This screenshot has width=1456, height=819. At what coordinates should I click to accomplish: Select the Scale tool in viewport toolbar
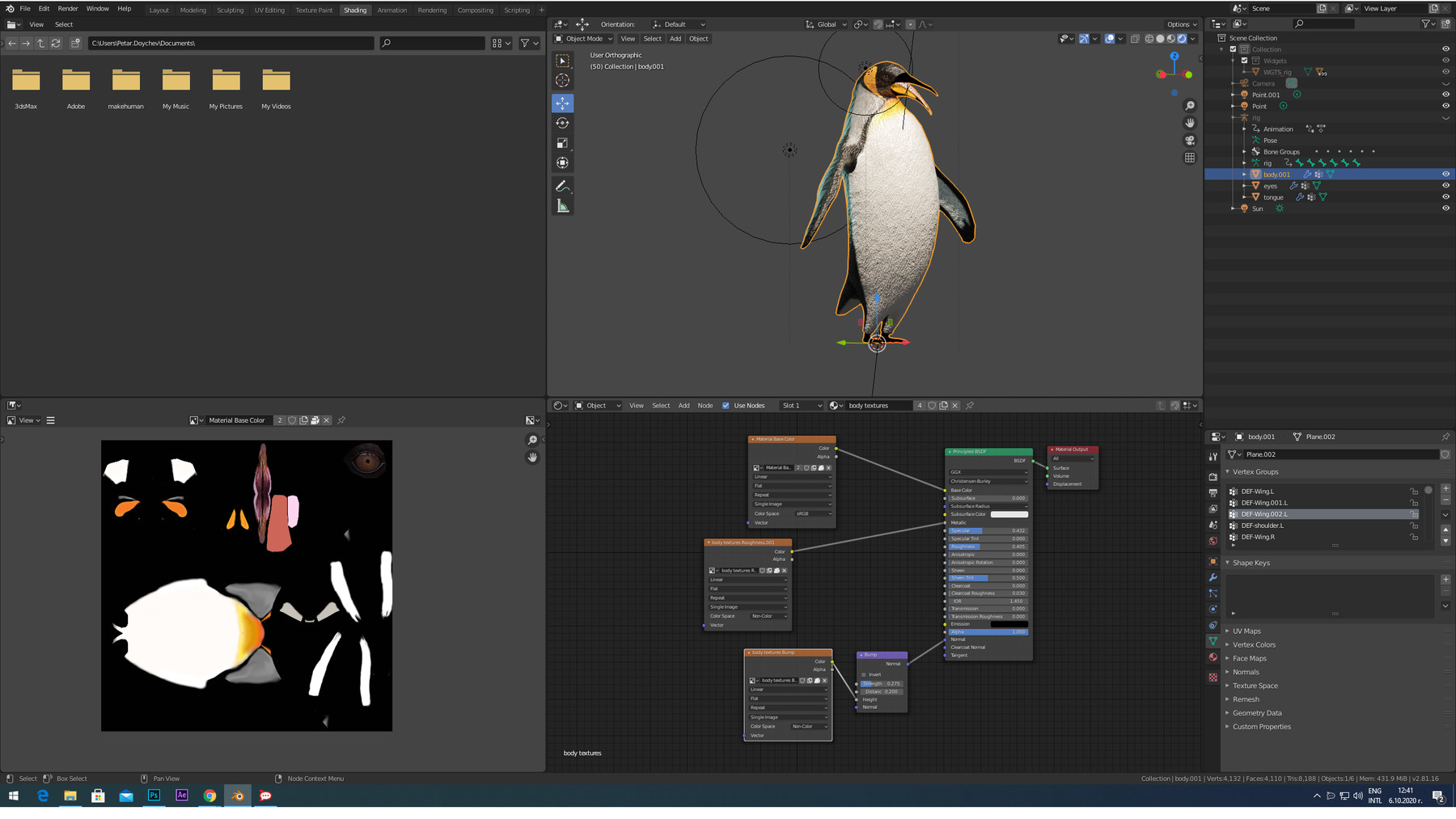(x=562, y=143)
